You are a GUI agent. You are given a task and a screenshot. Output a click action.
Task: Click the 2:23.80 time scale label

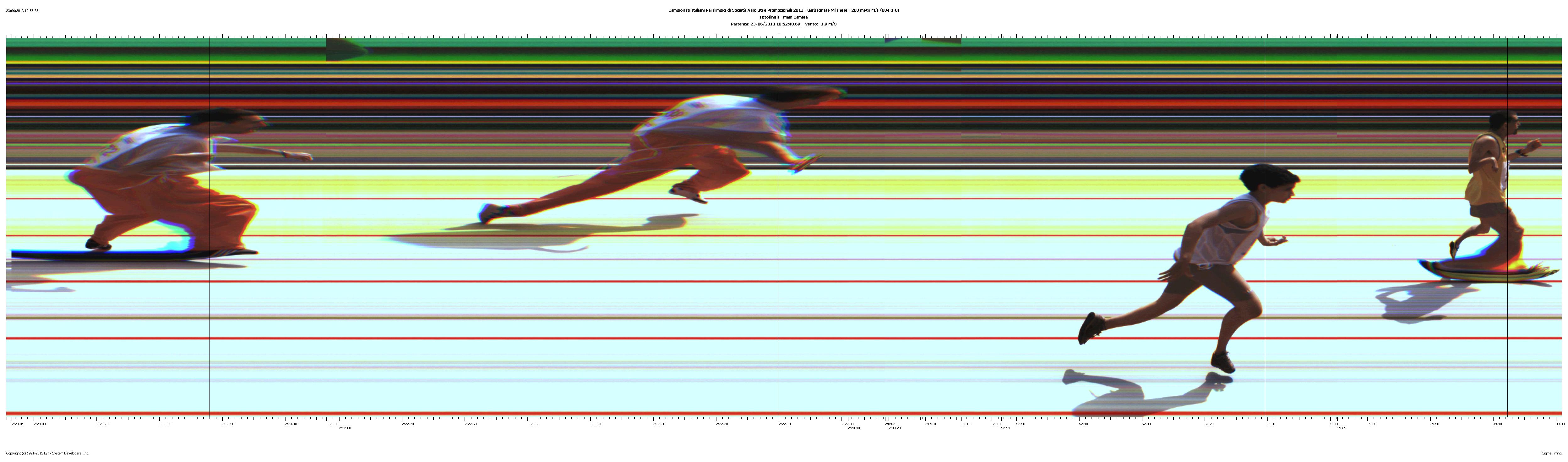pyautogui.click(x=40, y=424)
